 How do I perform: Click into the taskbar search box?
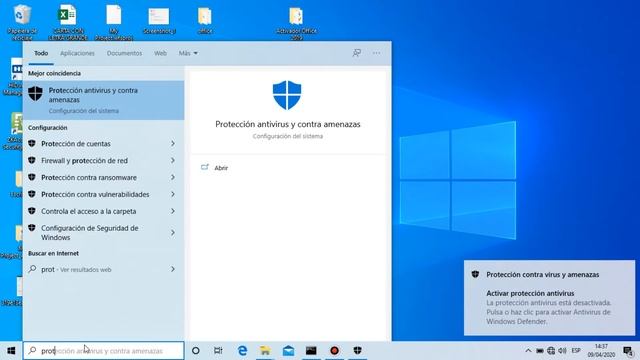click(104, 351)
